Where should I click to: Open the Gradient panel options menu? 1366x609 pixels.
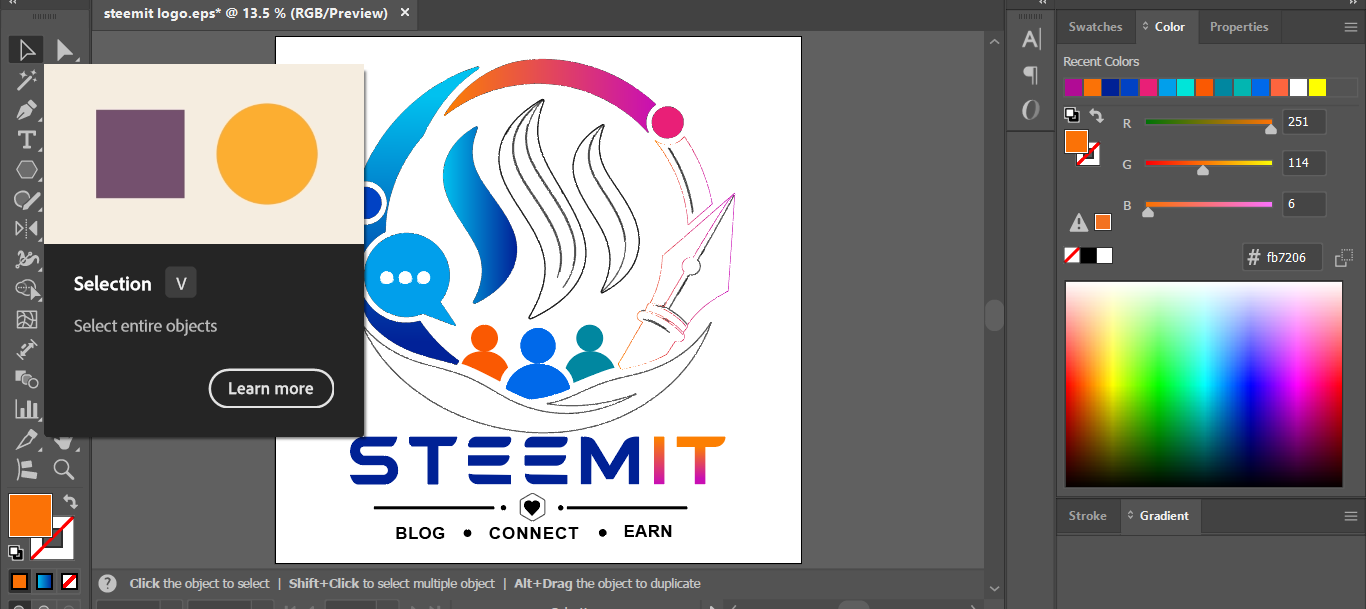tap(1350, 516)
